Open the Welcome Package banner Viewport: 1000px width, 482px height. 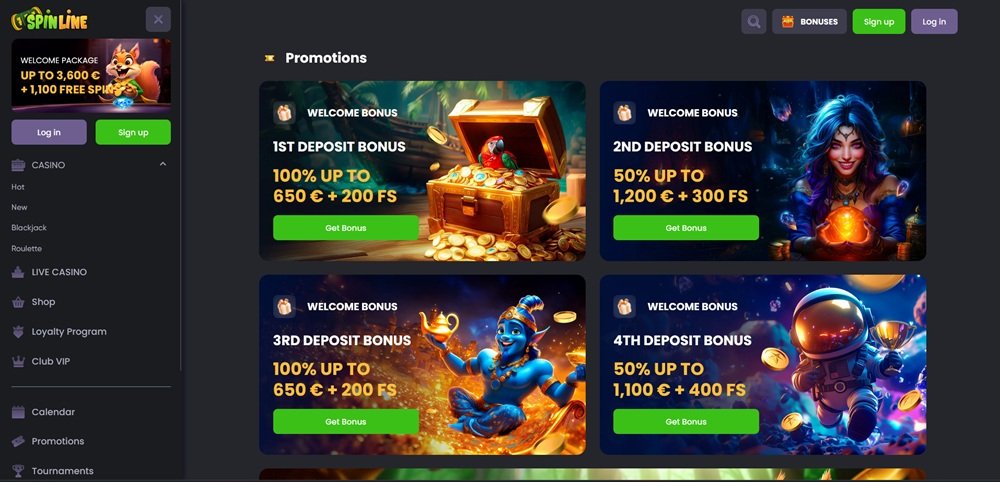click(91, 75)
